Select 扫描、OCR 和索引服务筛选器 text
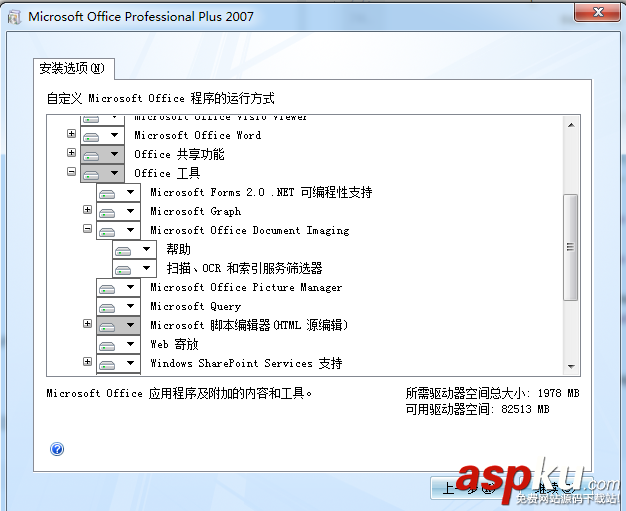The height and width of the screenshot is (511, 626). click(244, 268)
